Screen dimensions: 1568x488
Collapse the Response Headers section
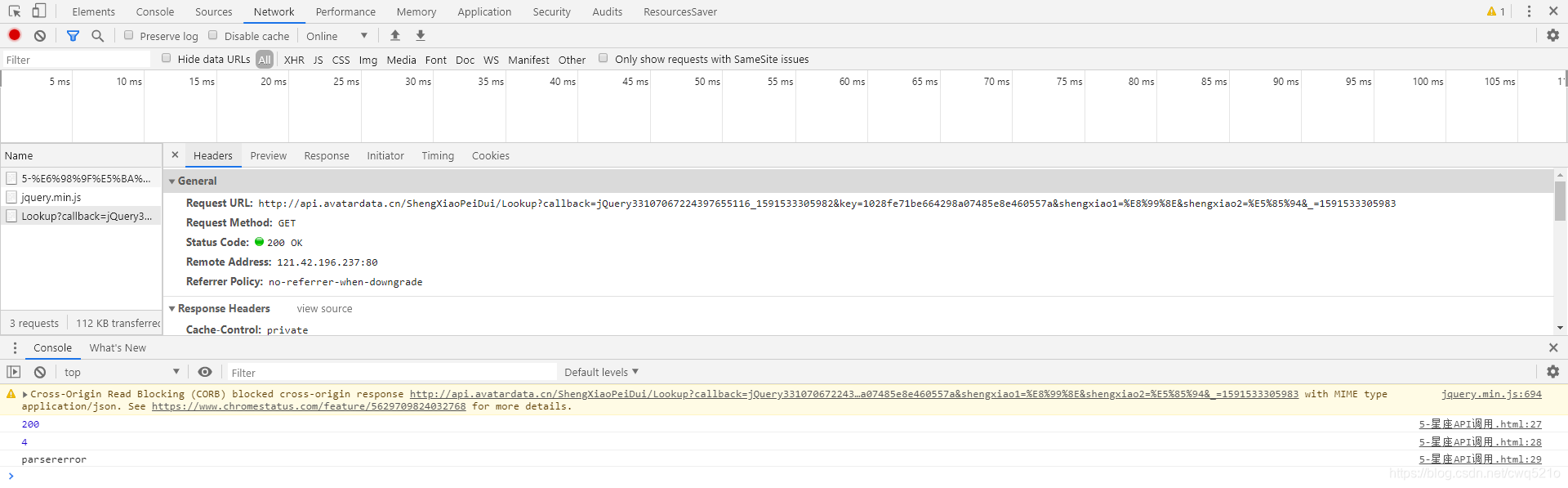[172, 309]
